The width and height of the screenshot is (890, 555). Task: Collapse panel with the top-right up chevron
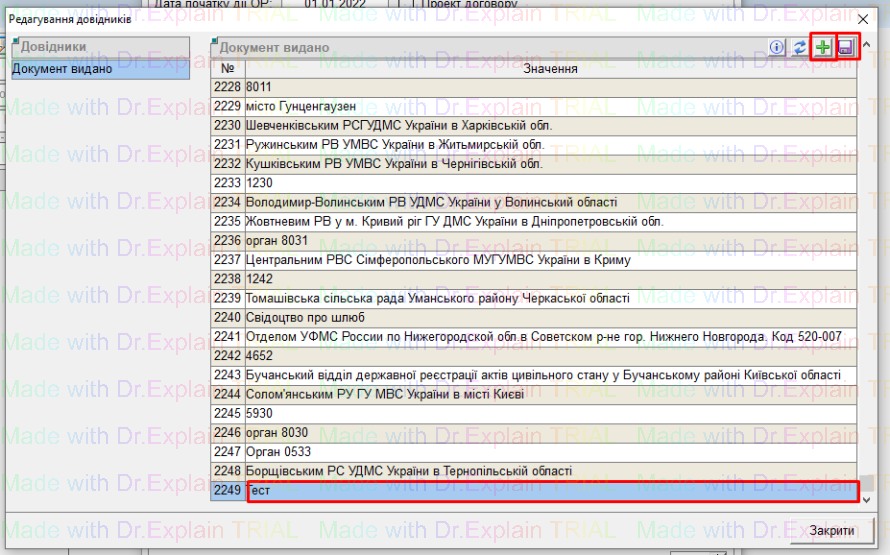click(x=867, y=45)
